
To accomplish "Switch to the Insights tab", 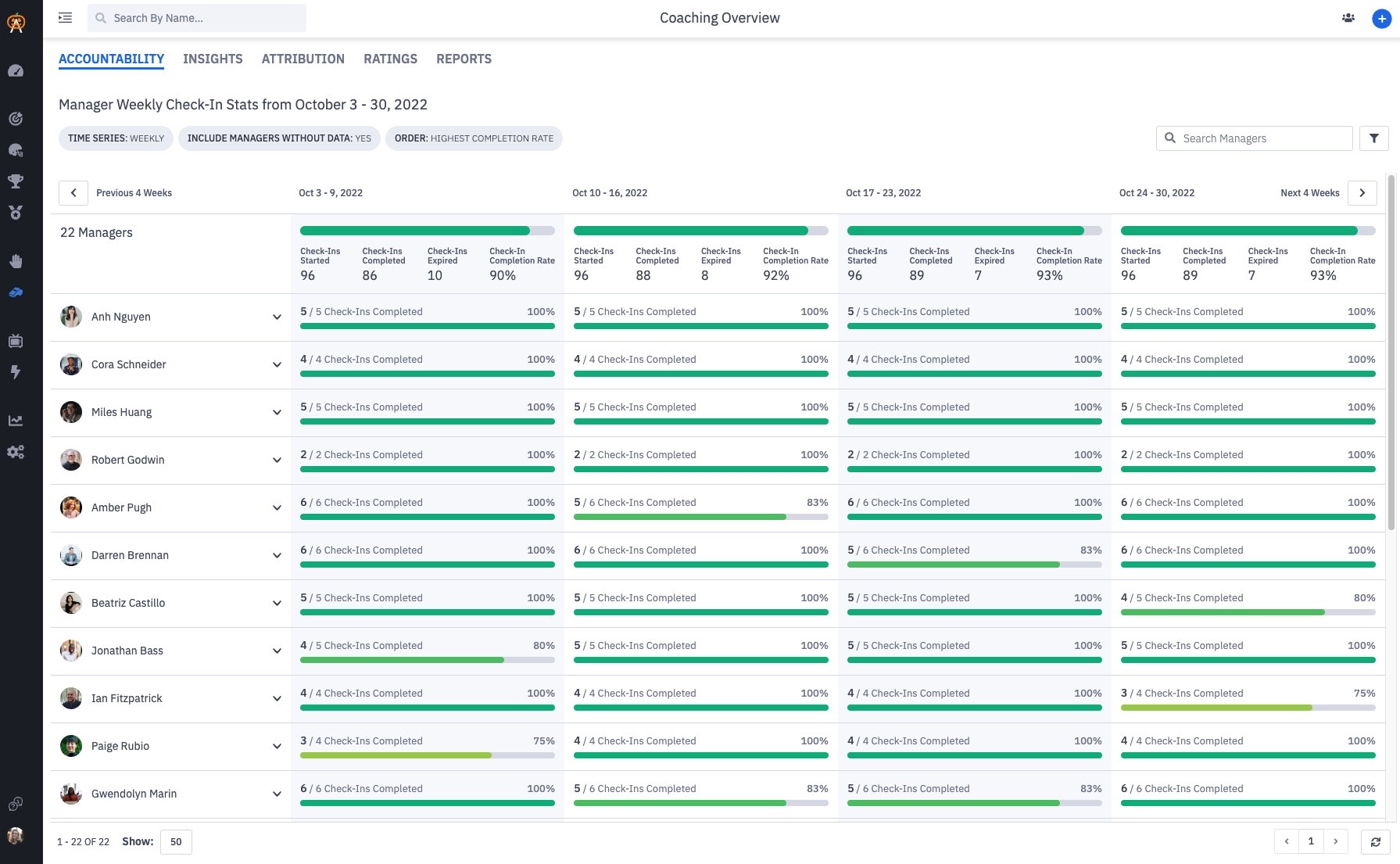I will click(213, 59).
